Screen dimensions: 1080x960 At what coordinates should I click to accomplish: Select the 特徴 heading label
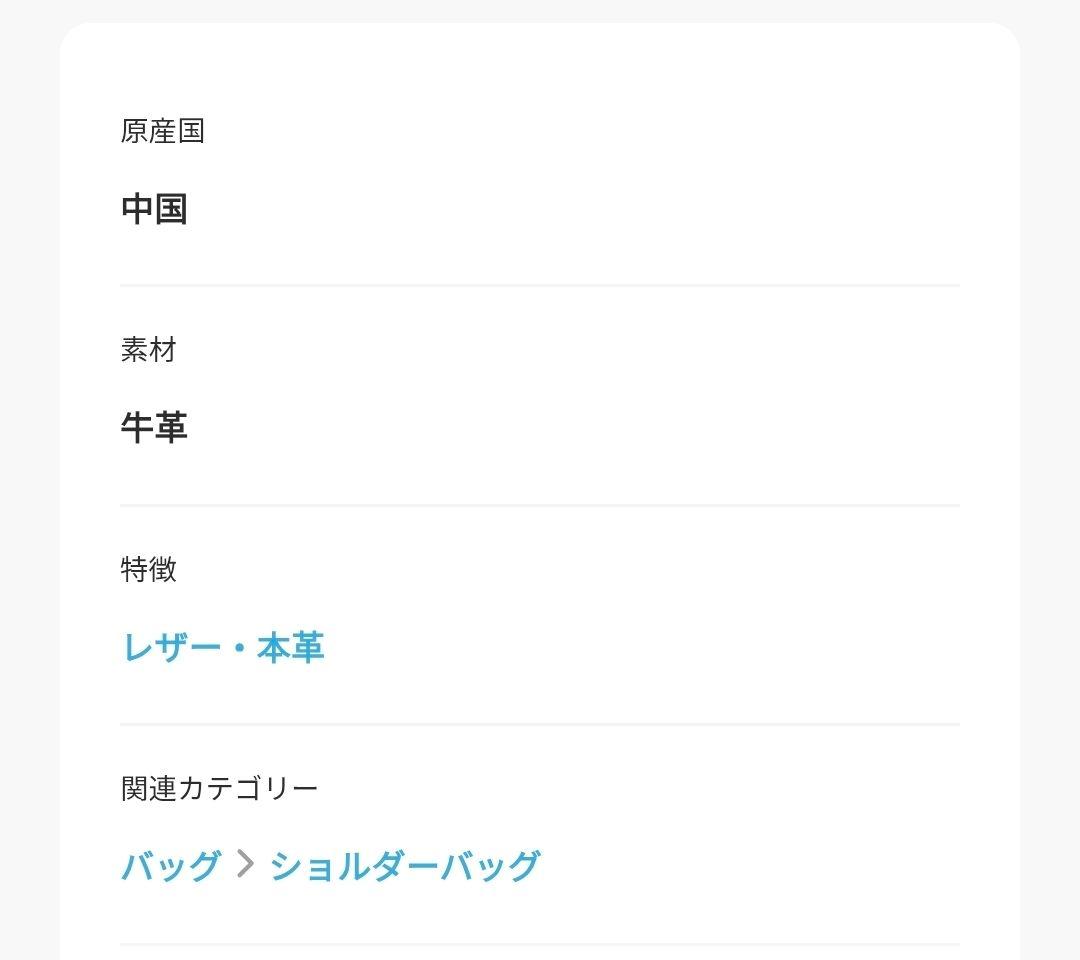(x=149, y=570)
